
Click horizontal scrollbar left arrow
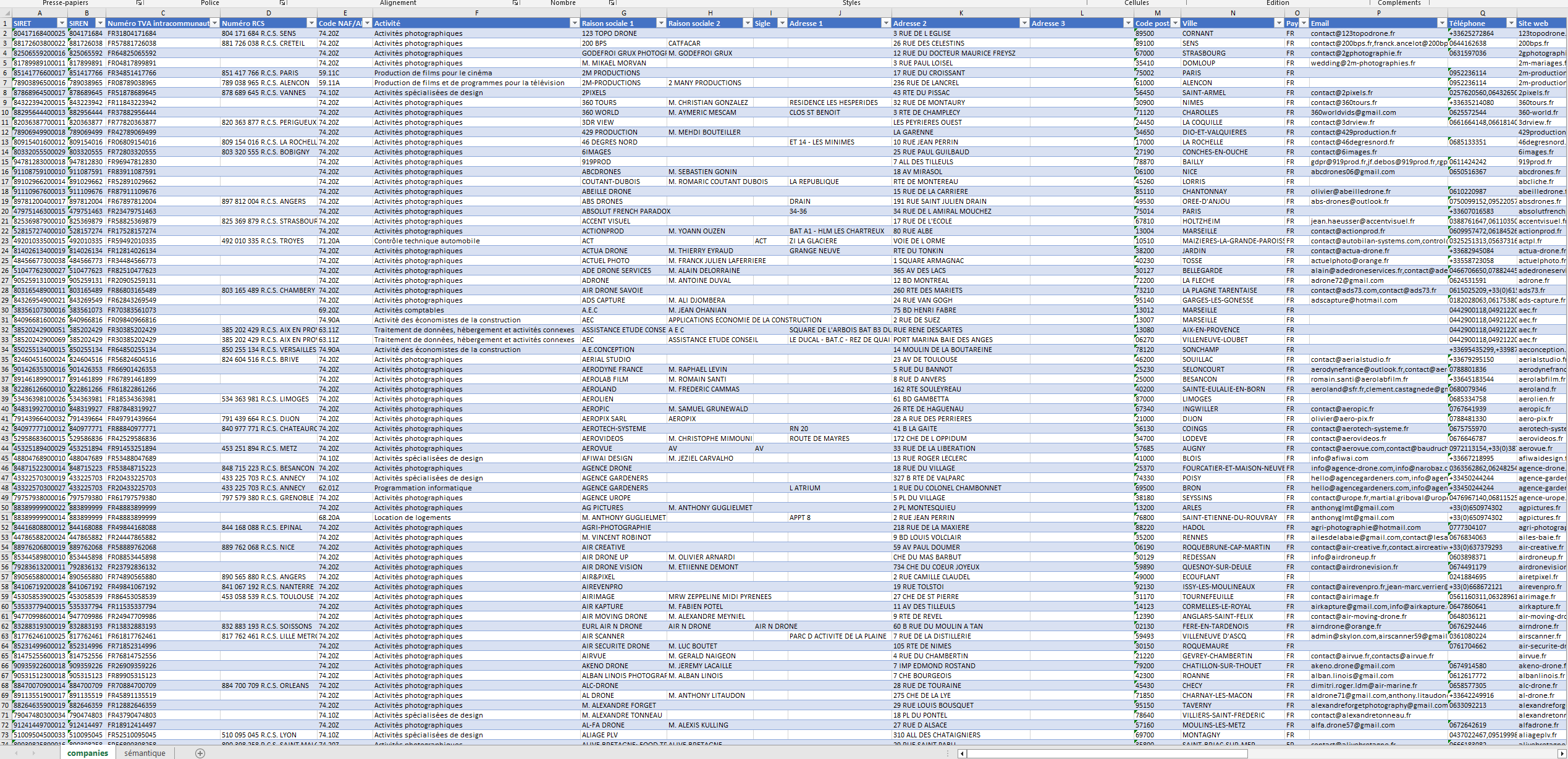(962, 753)
